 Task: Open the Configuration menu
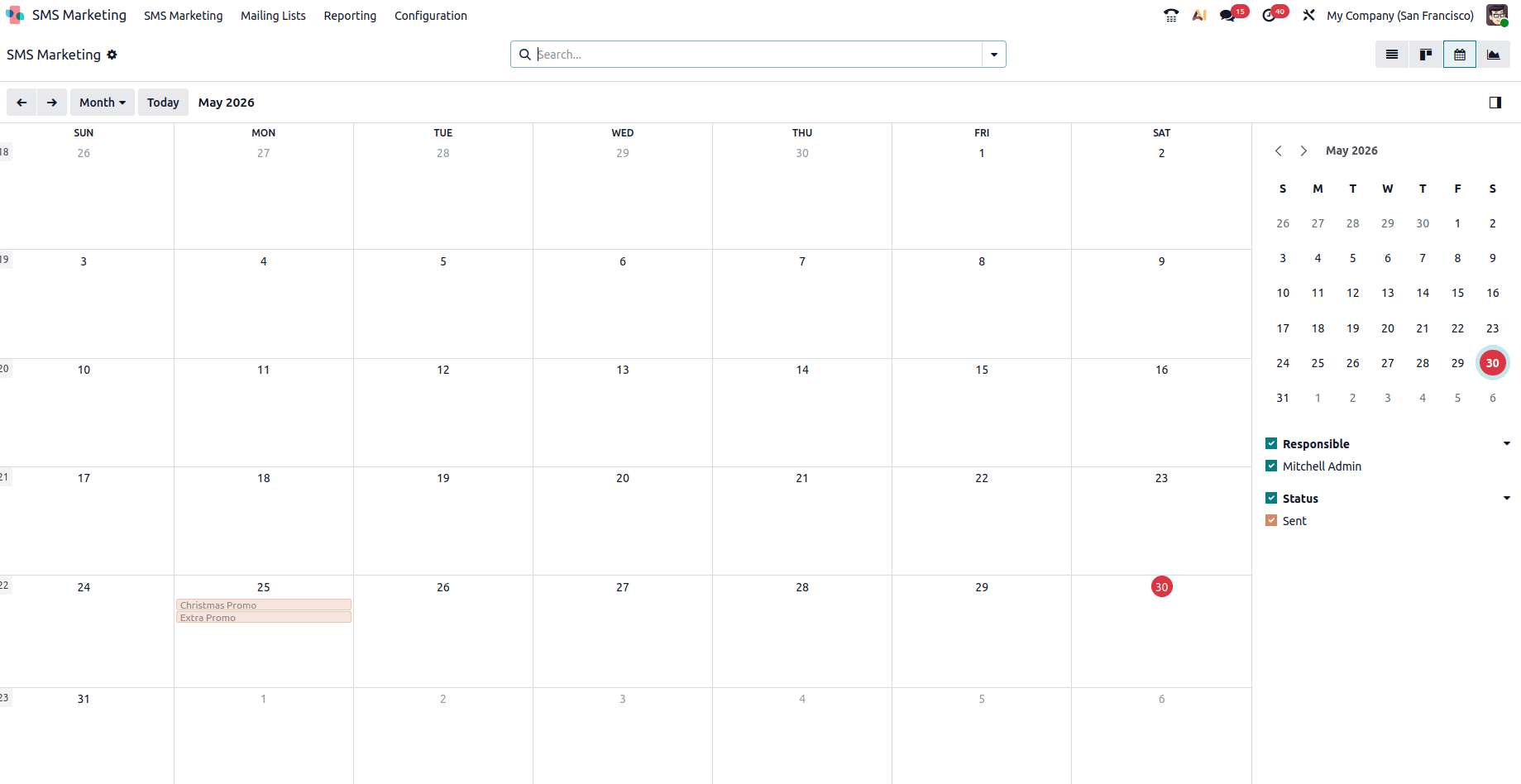pos(431,16)
